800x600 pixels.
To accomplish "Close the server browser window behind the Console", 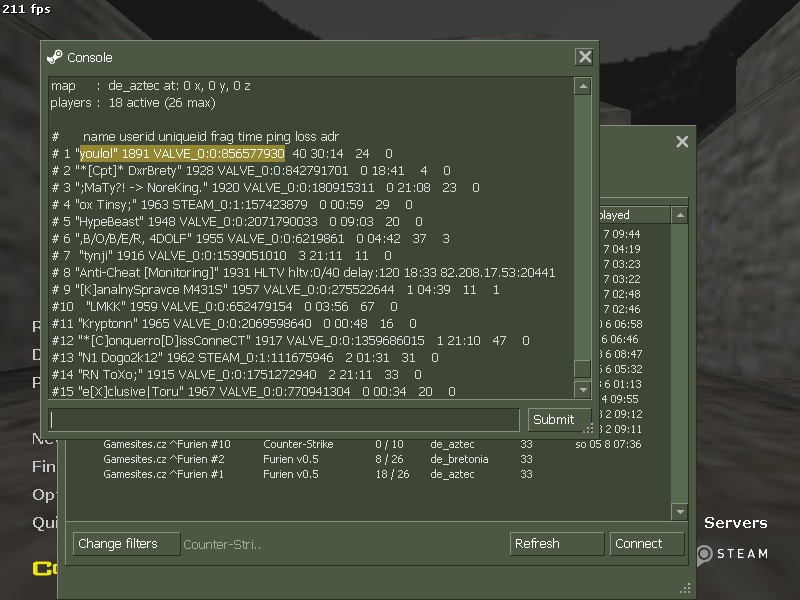I will point(682,142).
